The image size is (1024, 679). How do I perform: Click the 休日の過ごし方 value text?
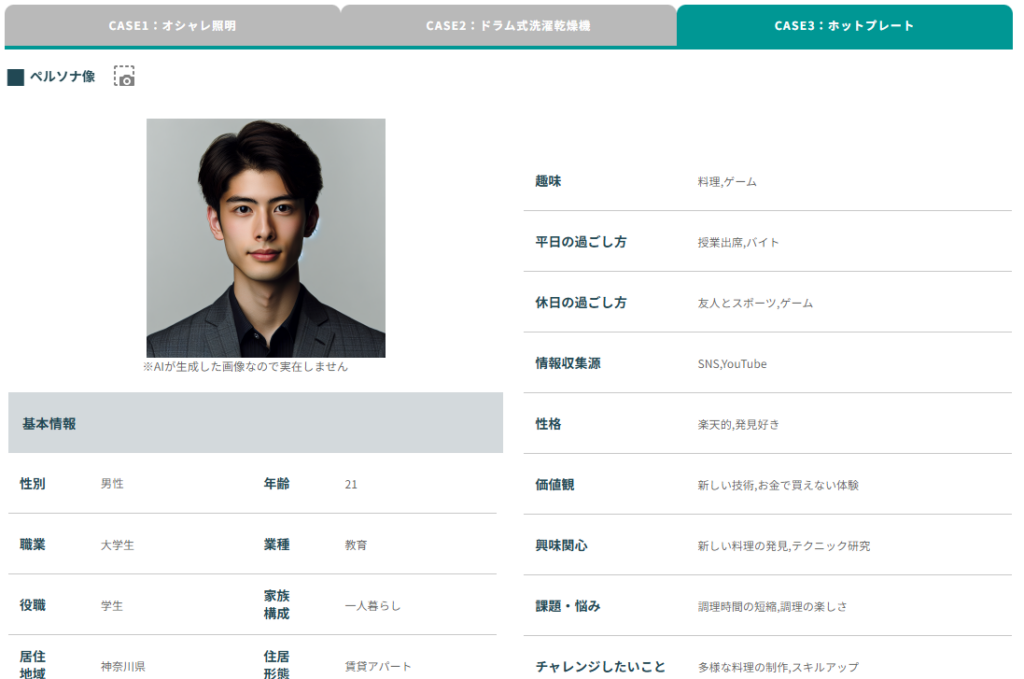(x=755, y=303)
